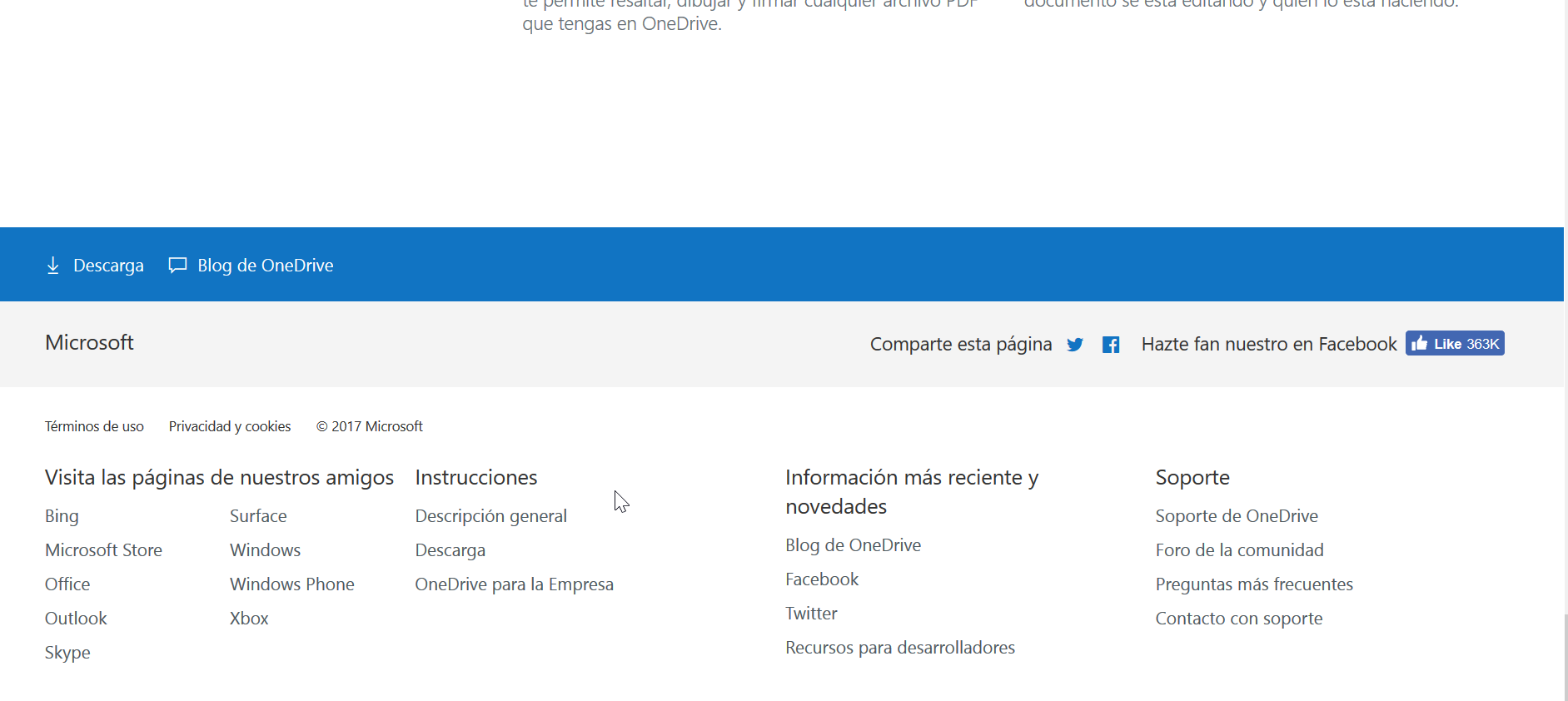
Task: Open the Windows Phone link
Action: click(x=291, y=584)
